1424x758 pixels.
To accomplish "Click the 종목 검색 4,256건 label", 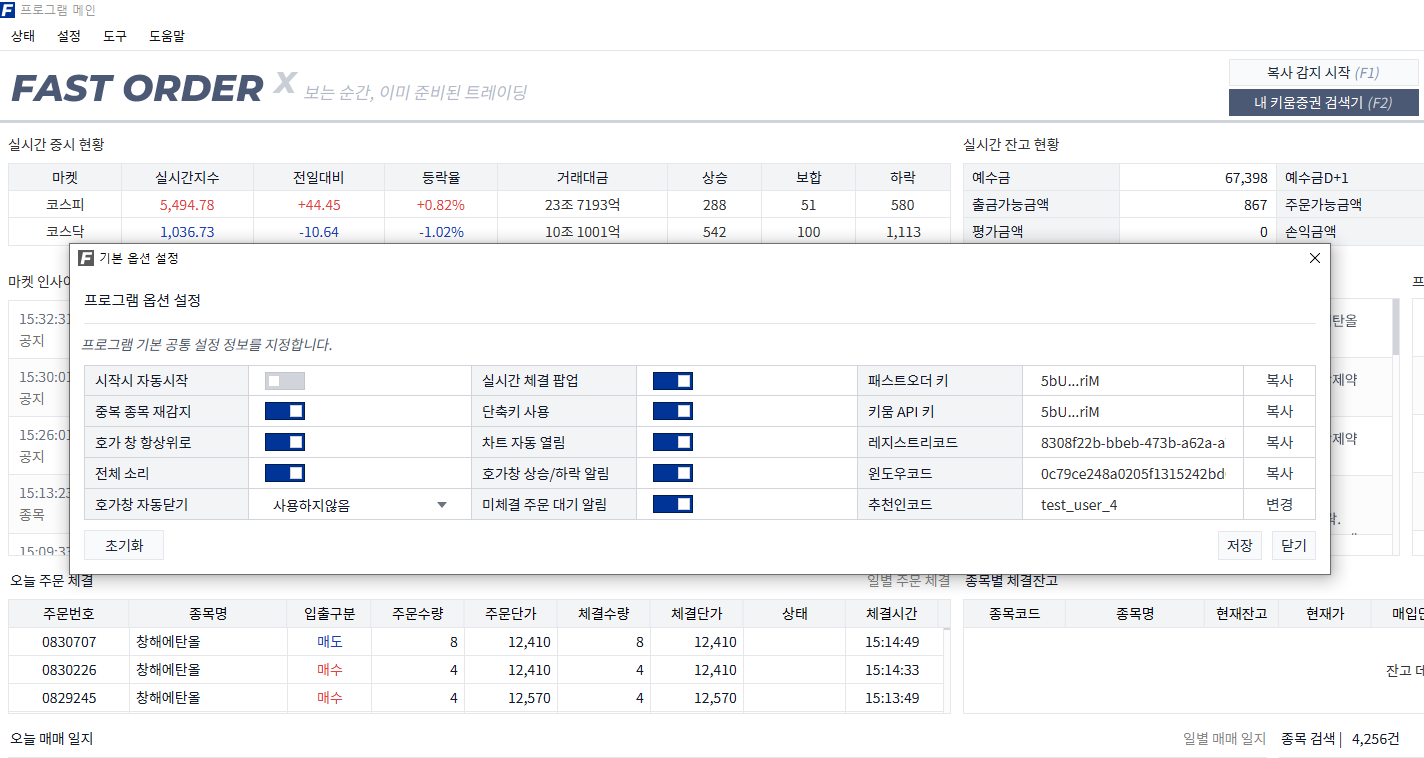I will tap(1340, 739).
